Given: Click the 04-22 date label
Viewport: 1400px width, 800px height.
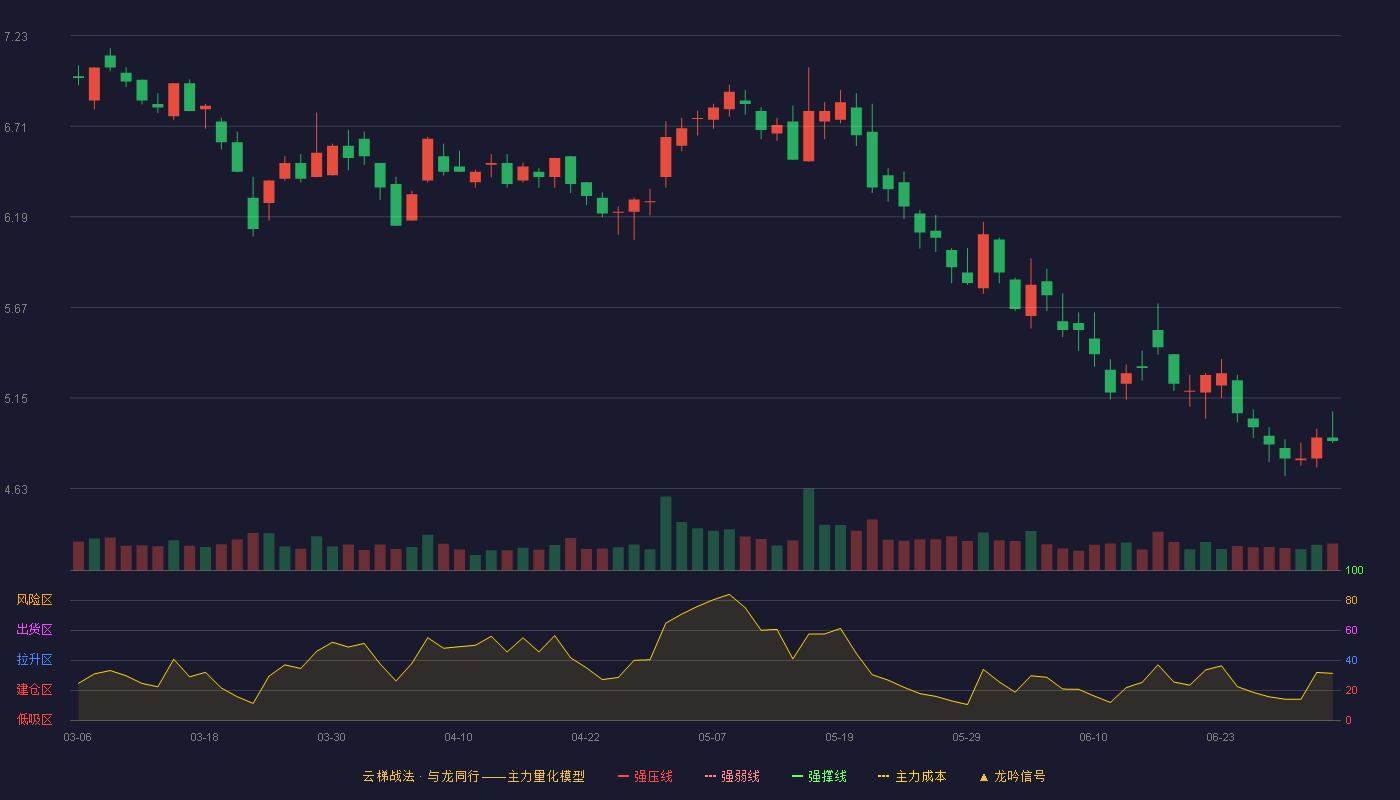Looking at the screenshot, I should [585, 737].
